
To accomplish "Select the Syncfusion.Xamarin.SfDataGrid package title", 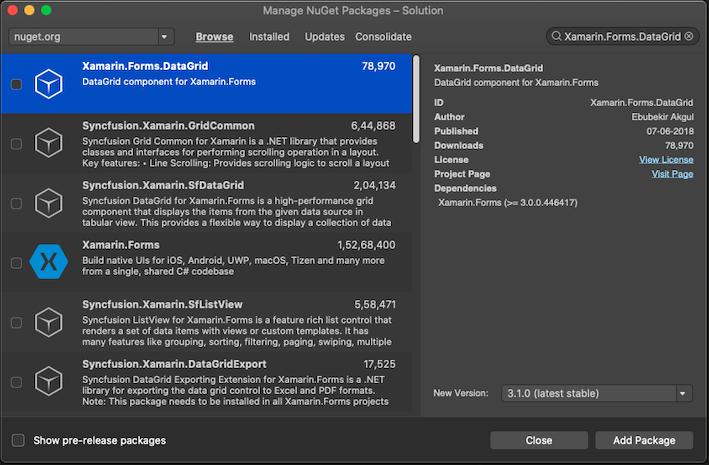I will pos(163,185).
